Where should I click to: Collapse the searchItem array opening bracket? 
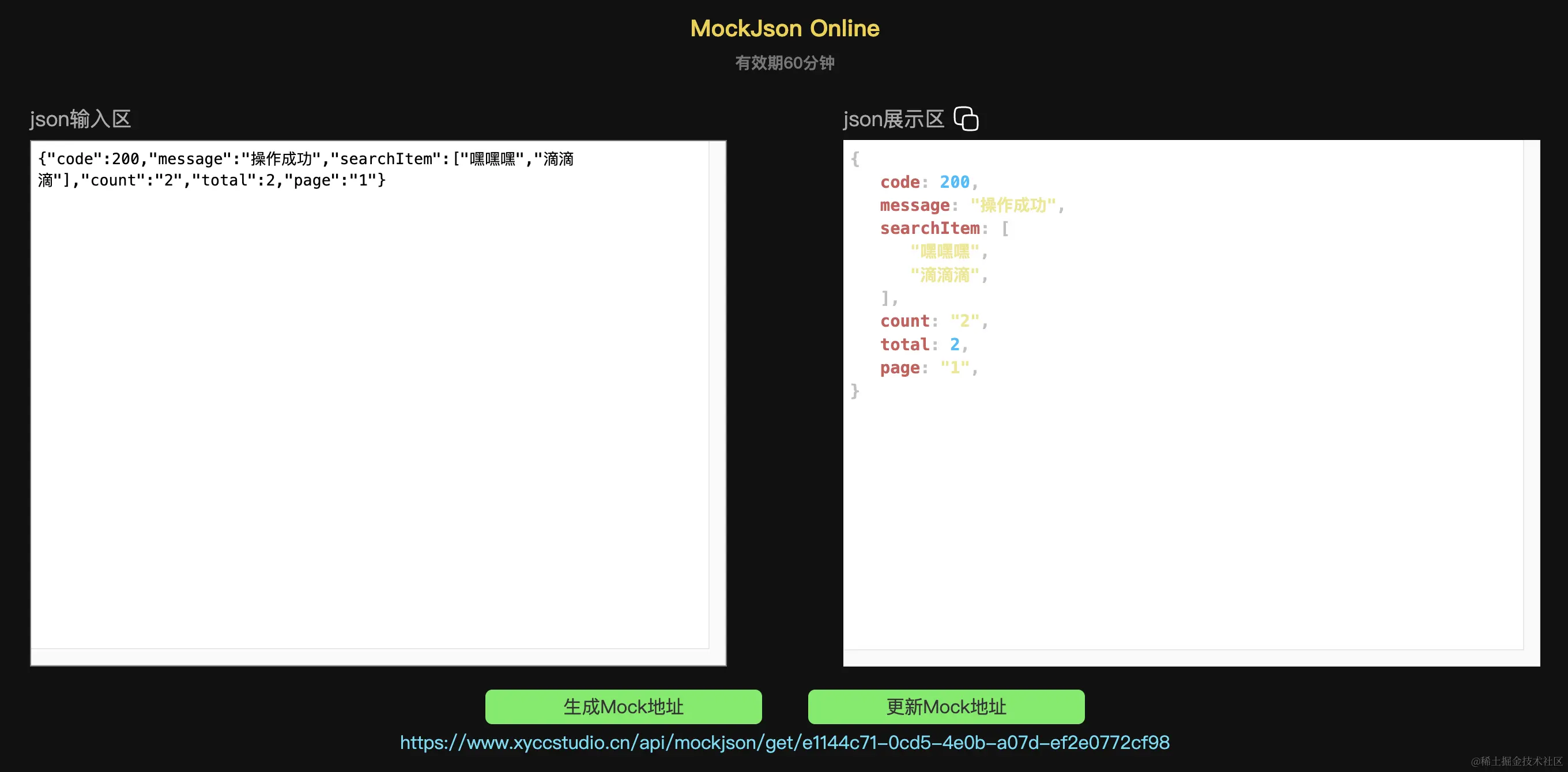[1005, 228]
